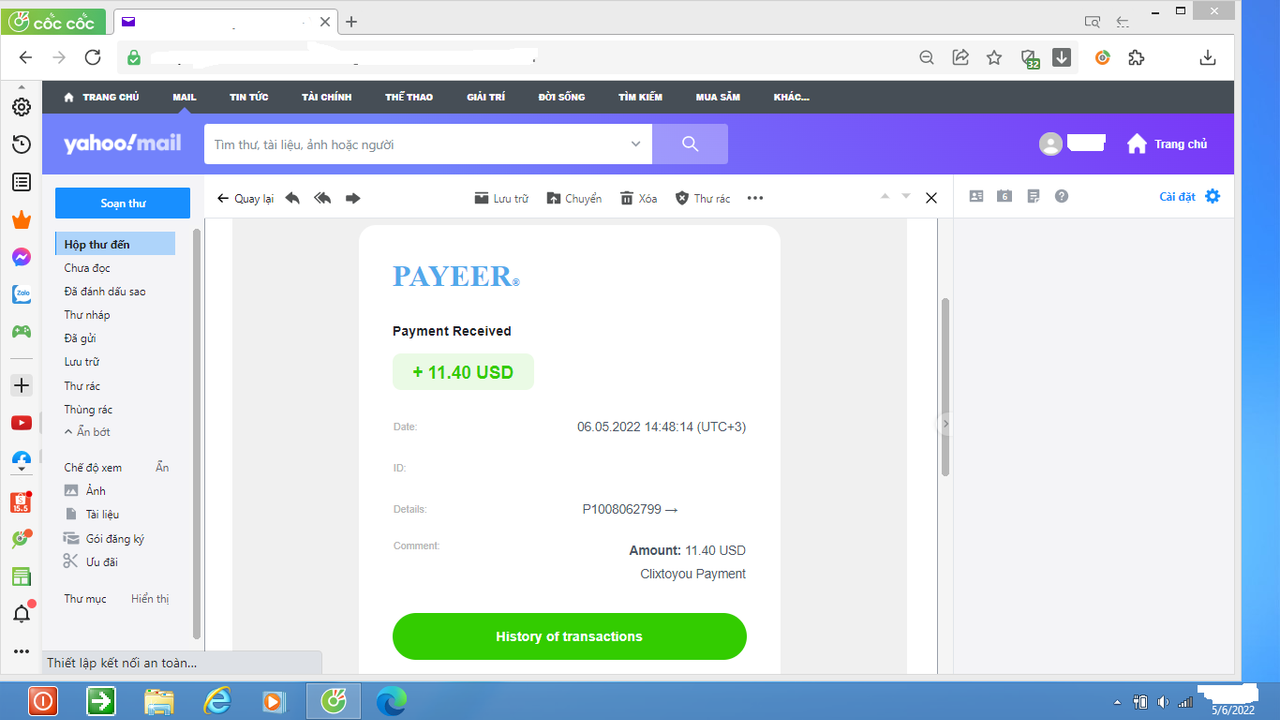Open KHÁC... nav menu
This screenshot has height=720, width=1280.
coord(792,97)
